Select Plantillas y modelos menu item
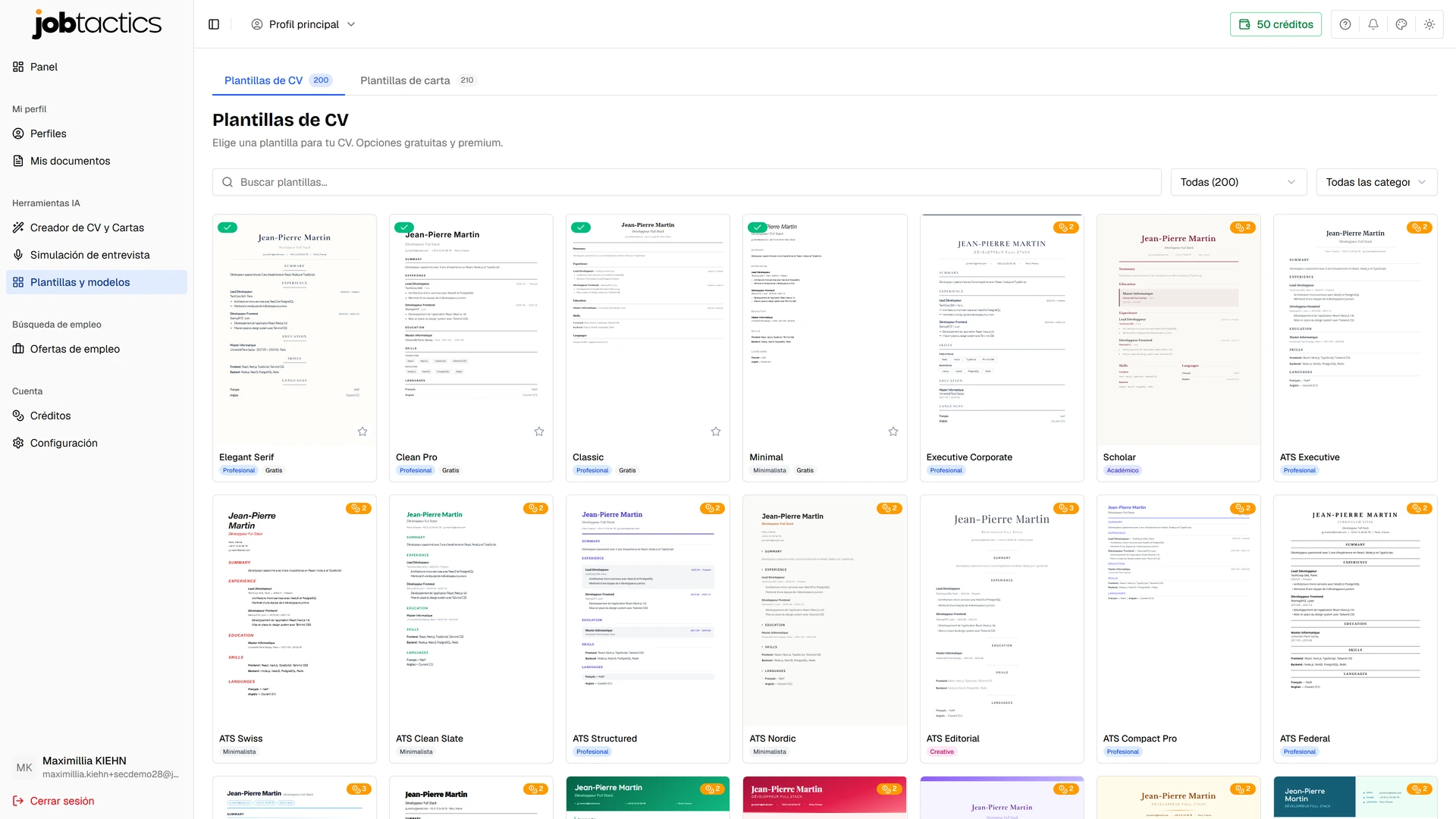 [96, 282]
